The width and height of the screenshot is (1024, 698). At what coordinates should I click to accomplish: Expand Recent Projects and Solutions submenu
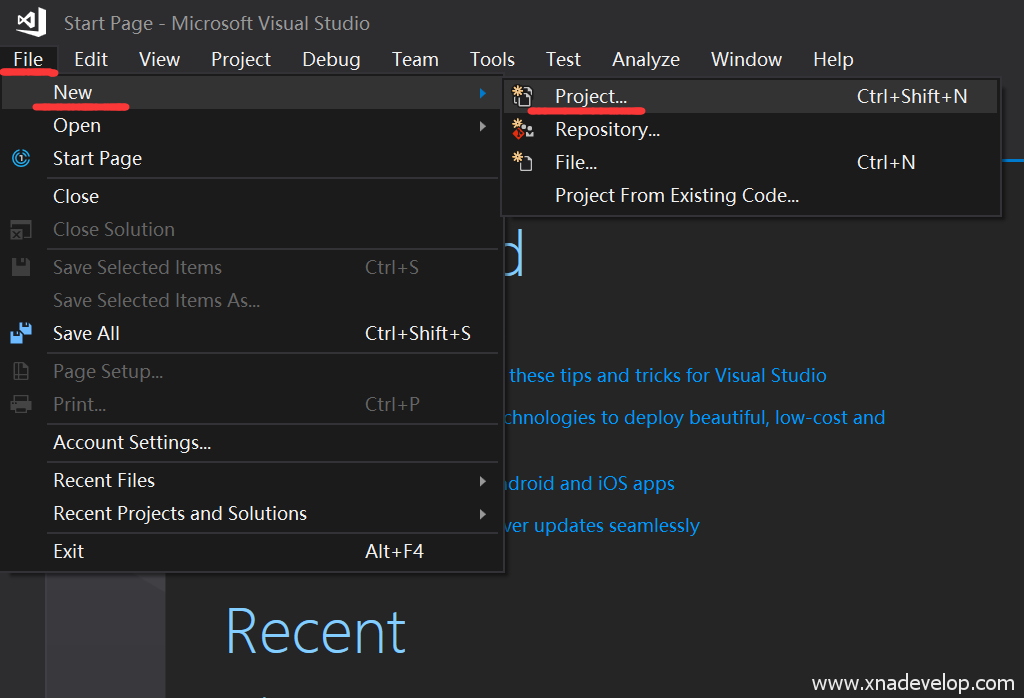coord(483,514)
